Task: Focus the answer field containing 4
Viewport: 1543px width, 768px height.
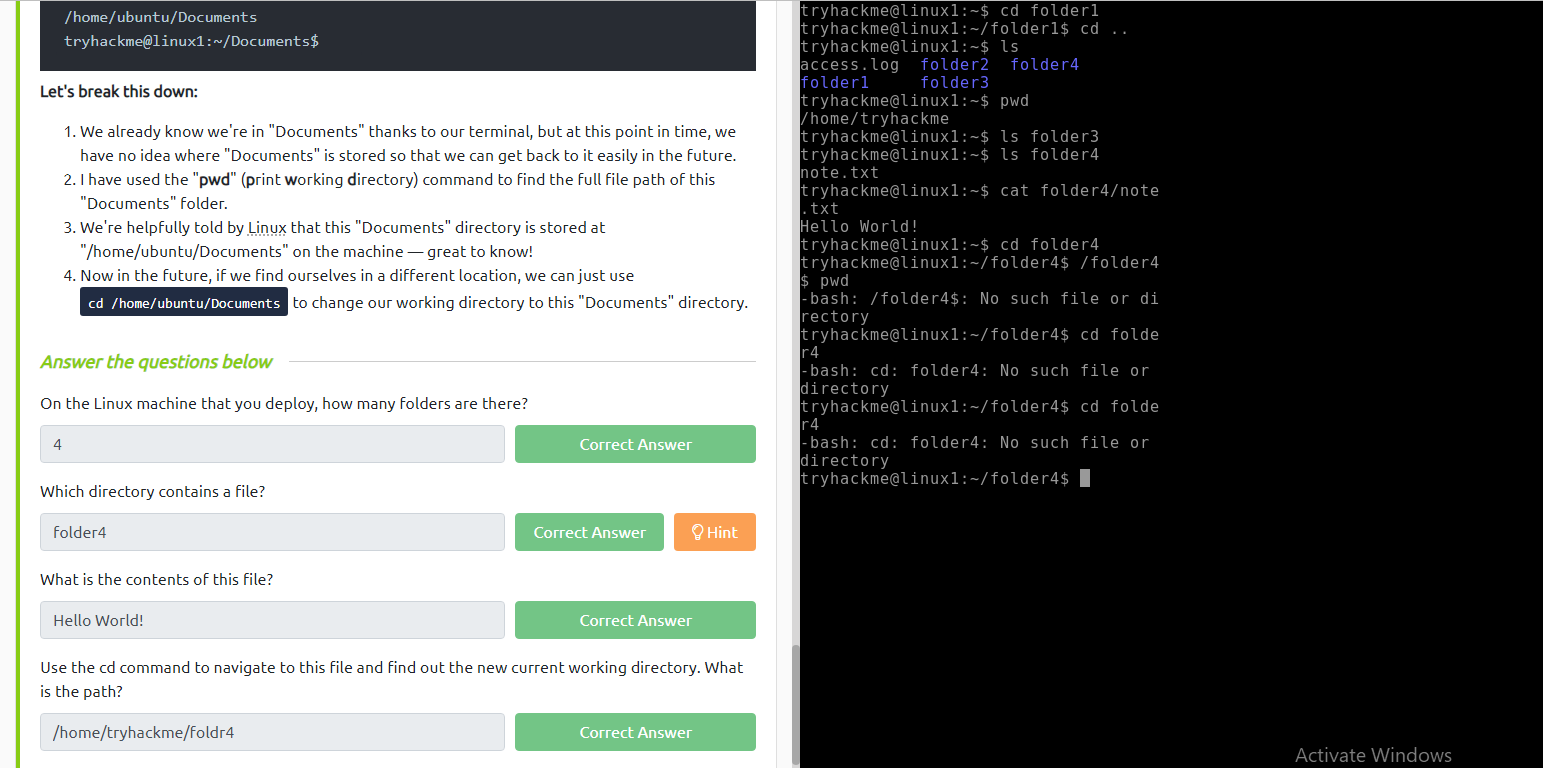Action: tap(272, 444)
